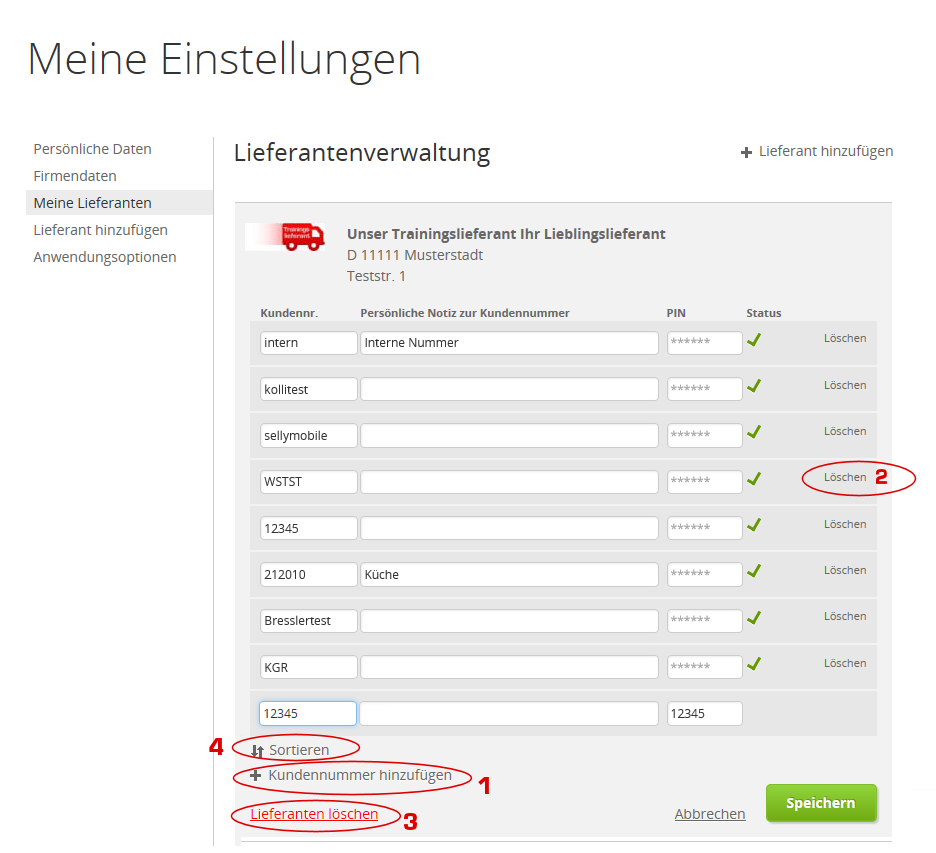The height and width of the screenshot is (853, 936).
Task: Click the sort arrows icon next to Sortieren
Action: pyautogui.click(x=257, y=751)
